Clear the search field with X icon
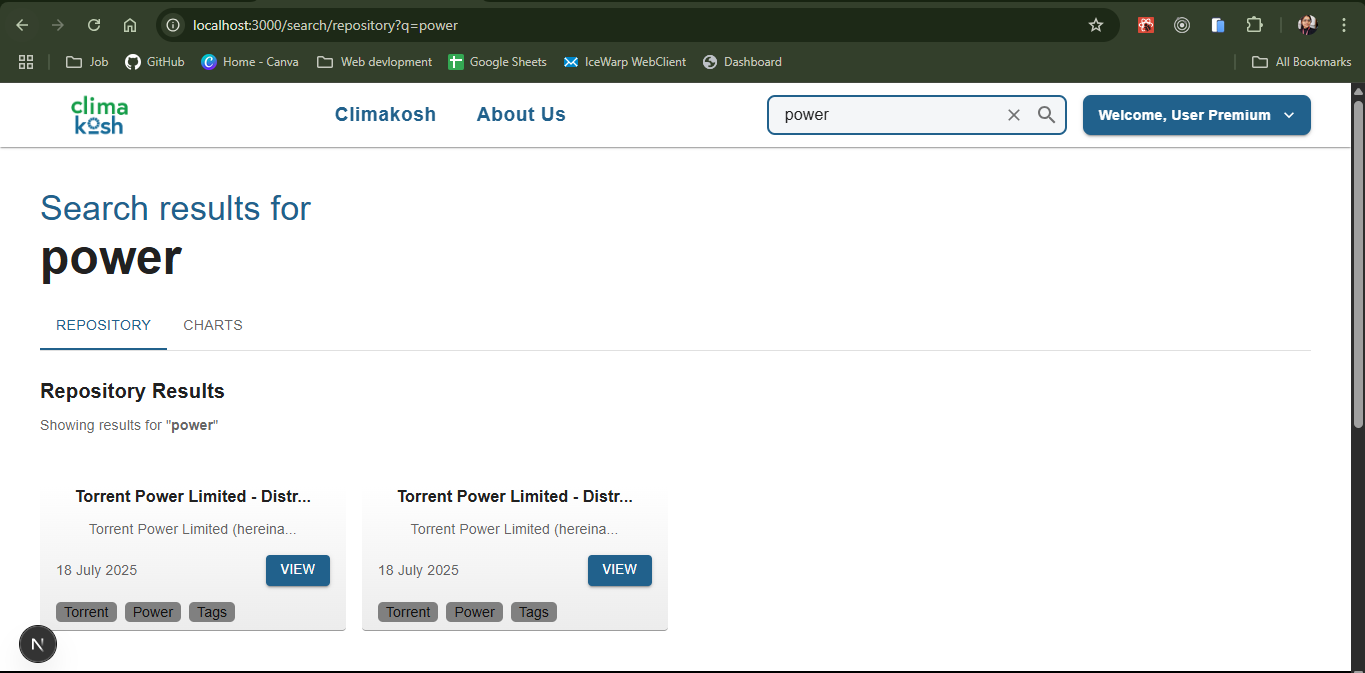This screenshot has width=1365, height=673. pos(1013,115)
